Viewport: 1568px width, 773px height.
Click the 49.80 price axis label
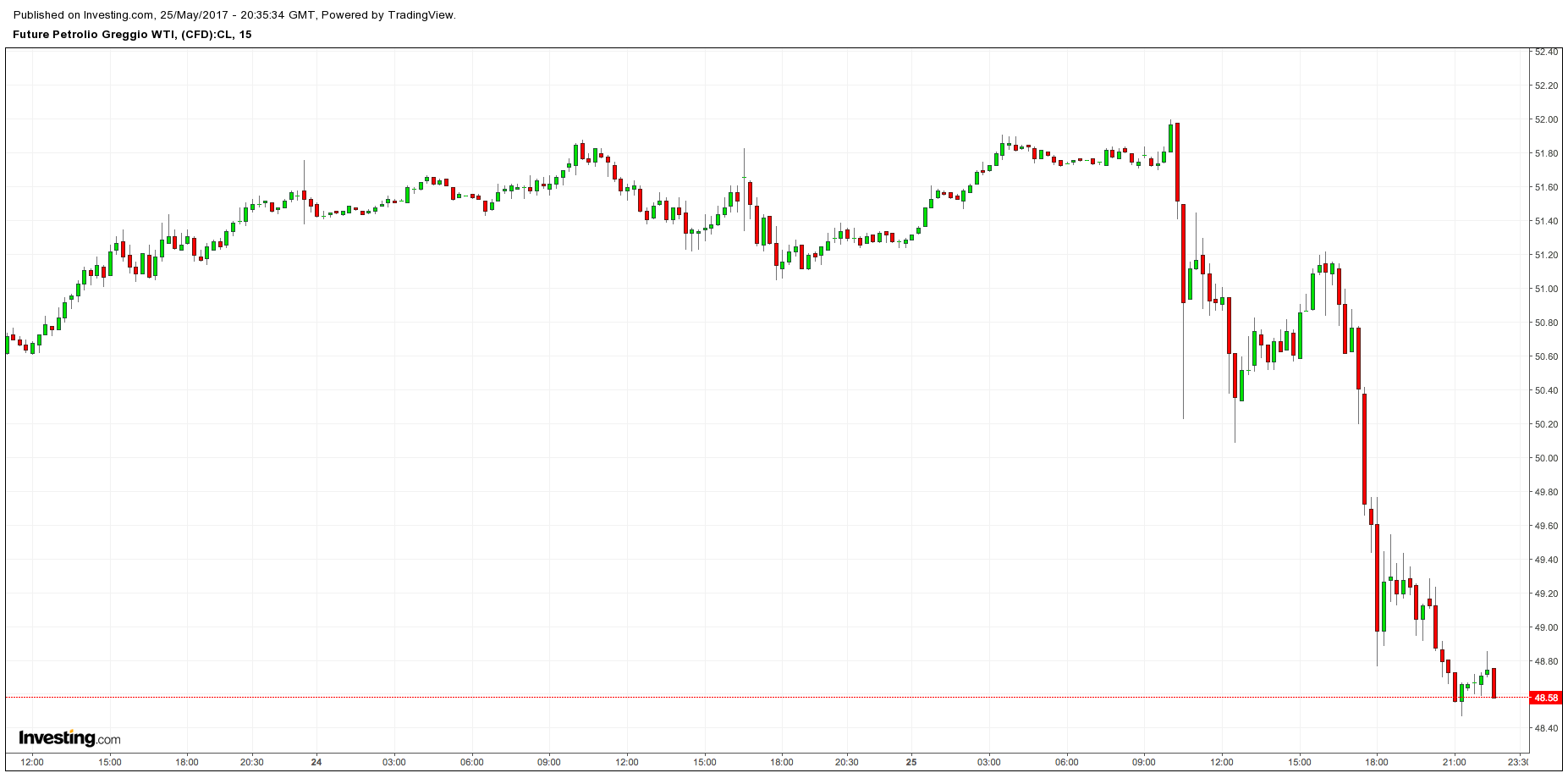pyautogui.click(x=1546, y=493)
